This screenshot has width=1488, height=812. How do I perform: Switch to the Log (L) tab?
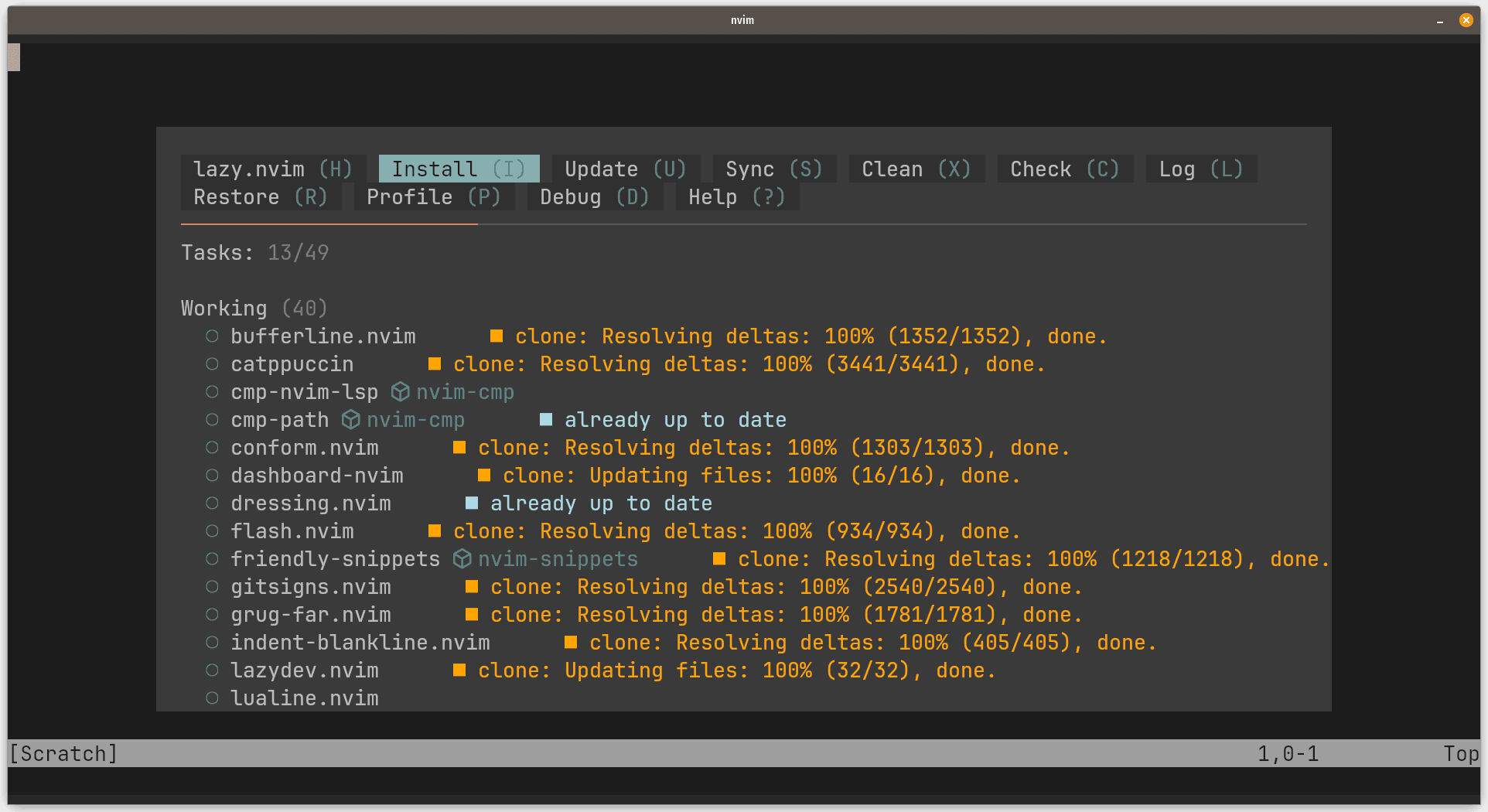point(1201,169)
